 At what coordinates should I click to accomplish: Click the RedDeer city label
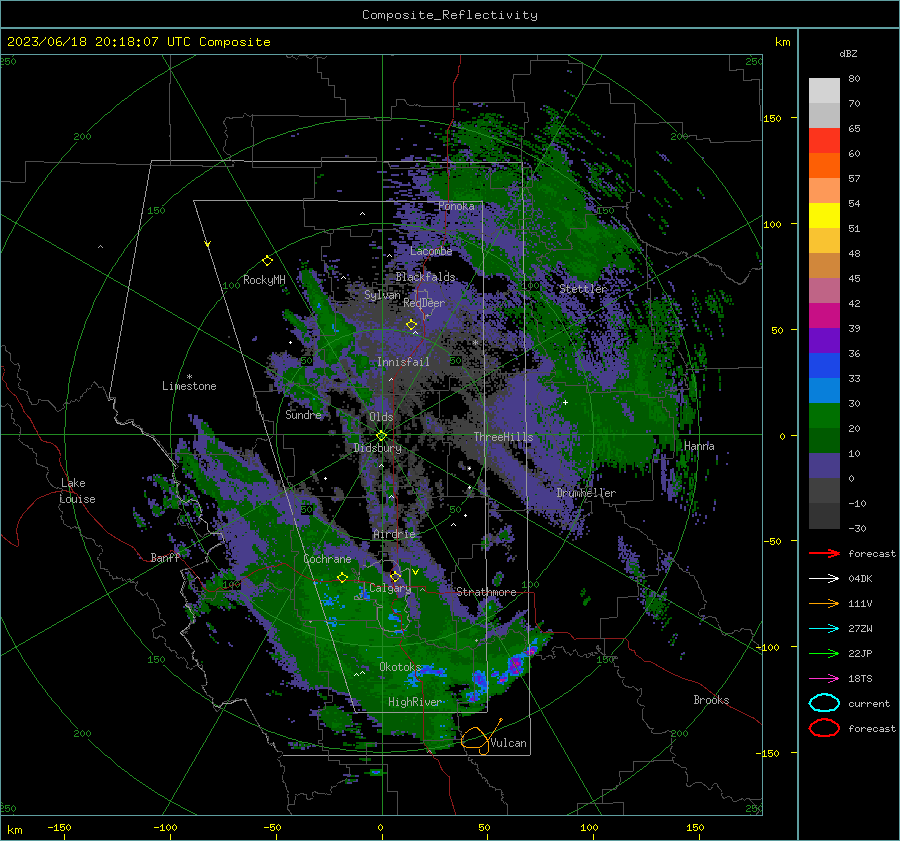424,303
